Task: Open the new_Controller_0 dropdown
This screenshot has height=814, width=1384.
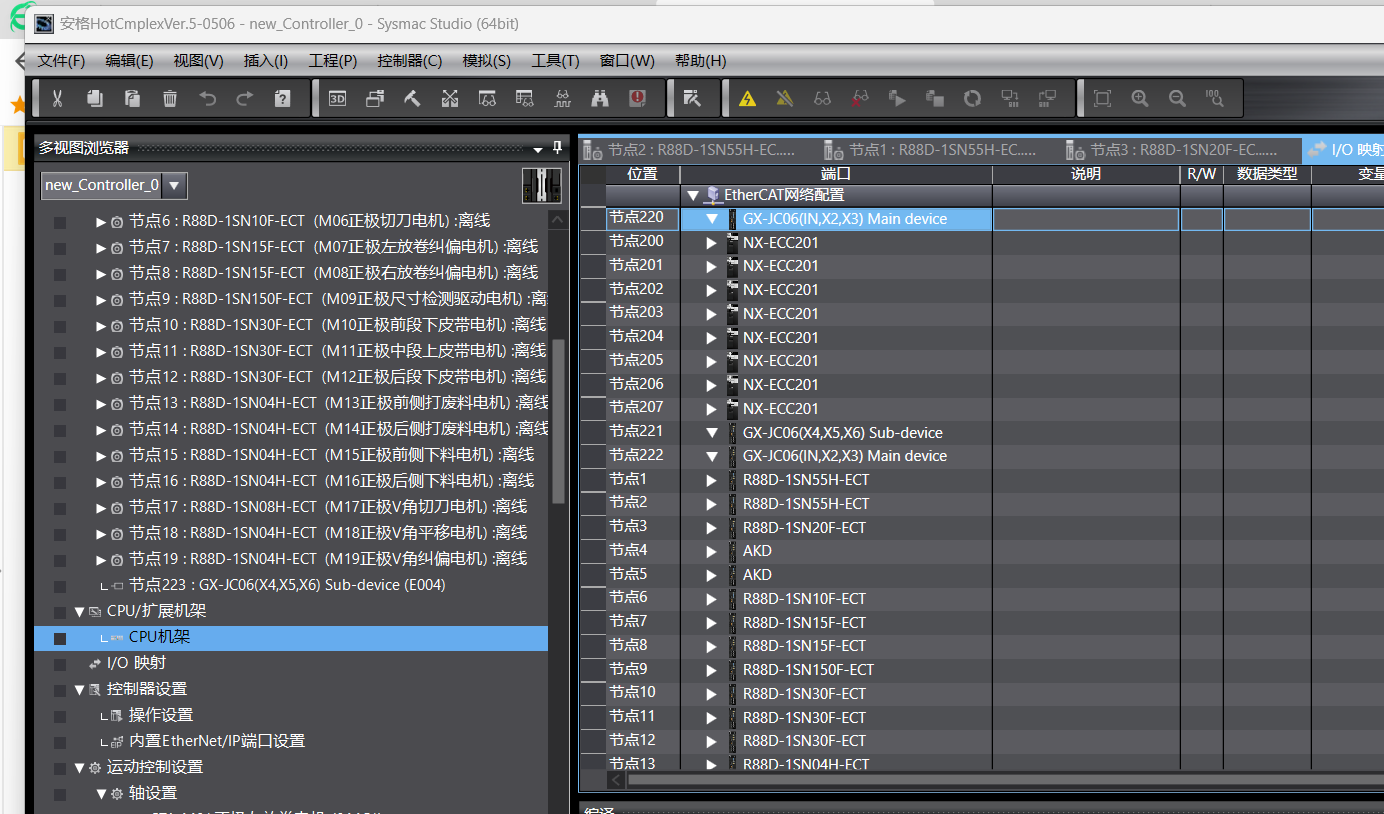Action: click(x=174, y=185)
